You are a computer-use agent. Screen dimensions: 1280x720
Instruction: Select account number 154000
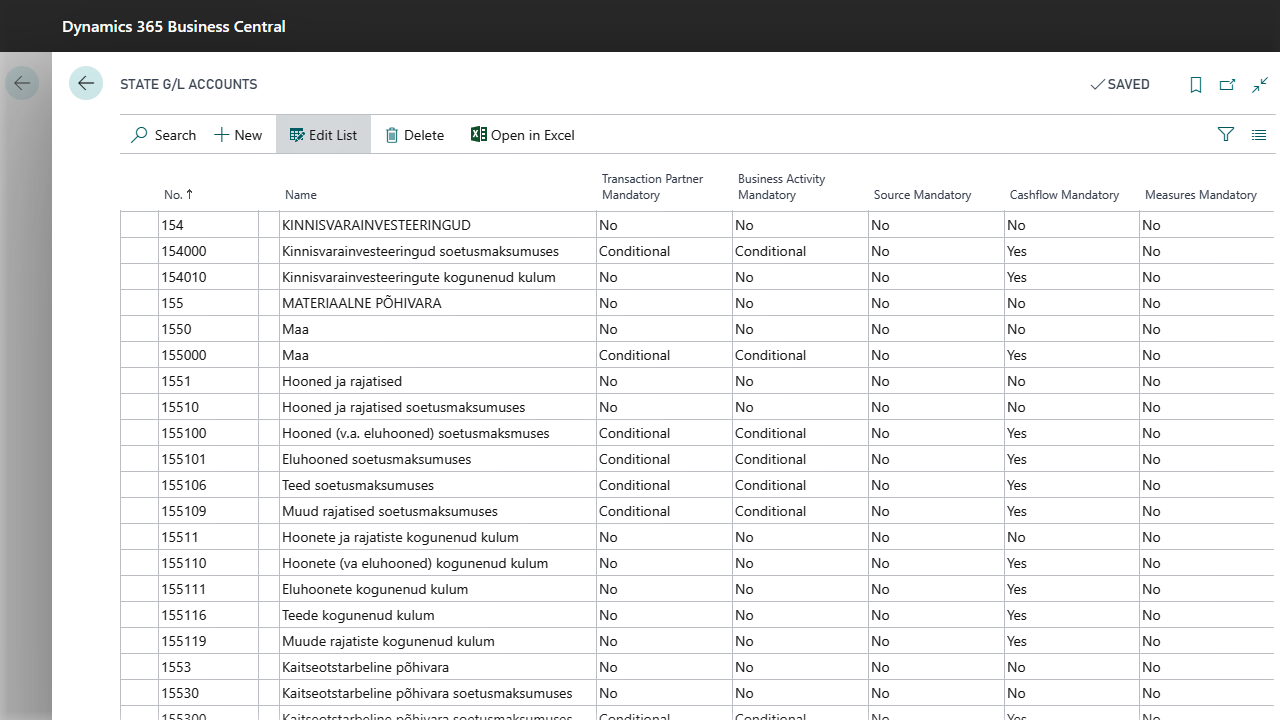208,251
